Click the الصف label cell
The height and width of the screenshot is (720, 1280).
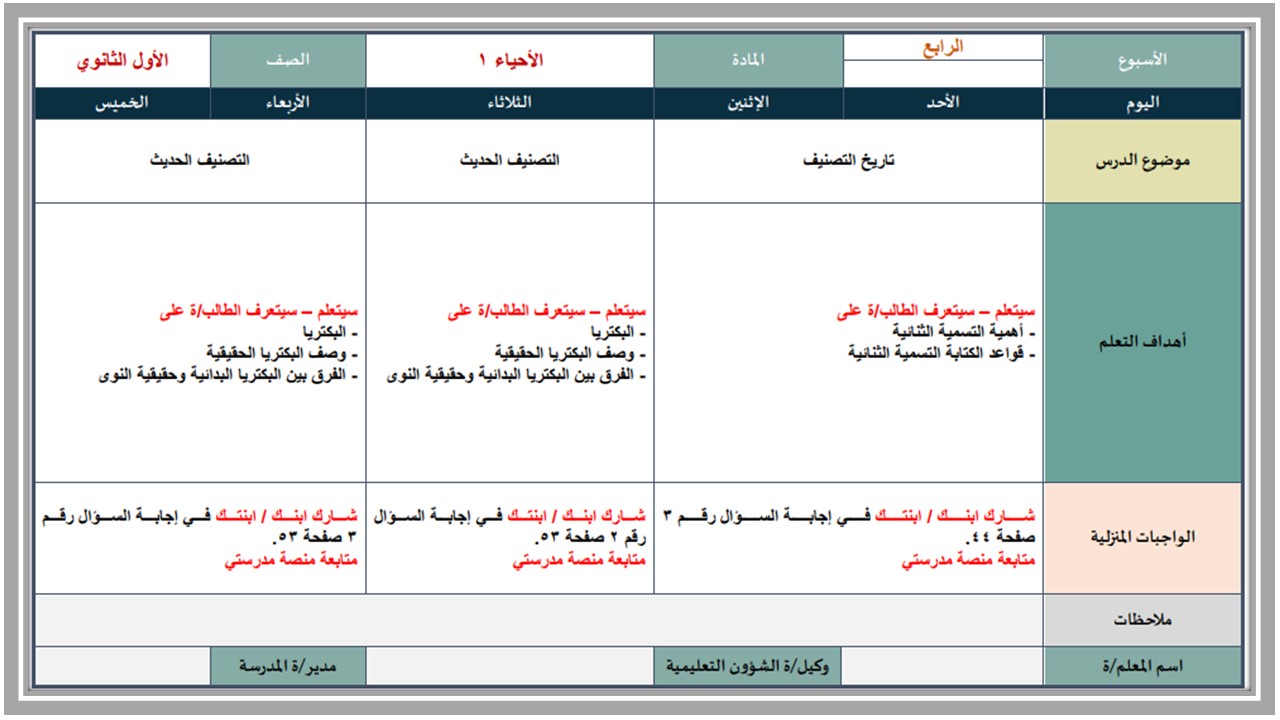[x=288, y=61]
